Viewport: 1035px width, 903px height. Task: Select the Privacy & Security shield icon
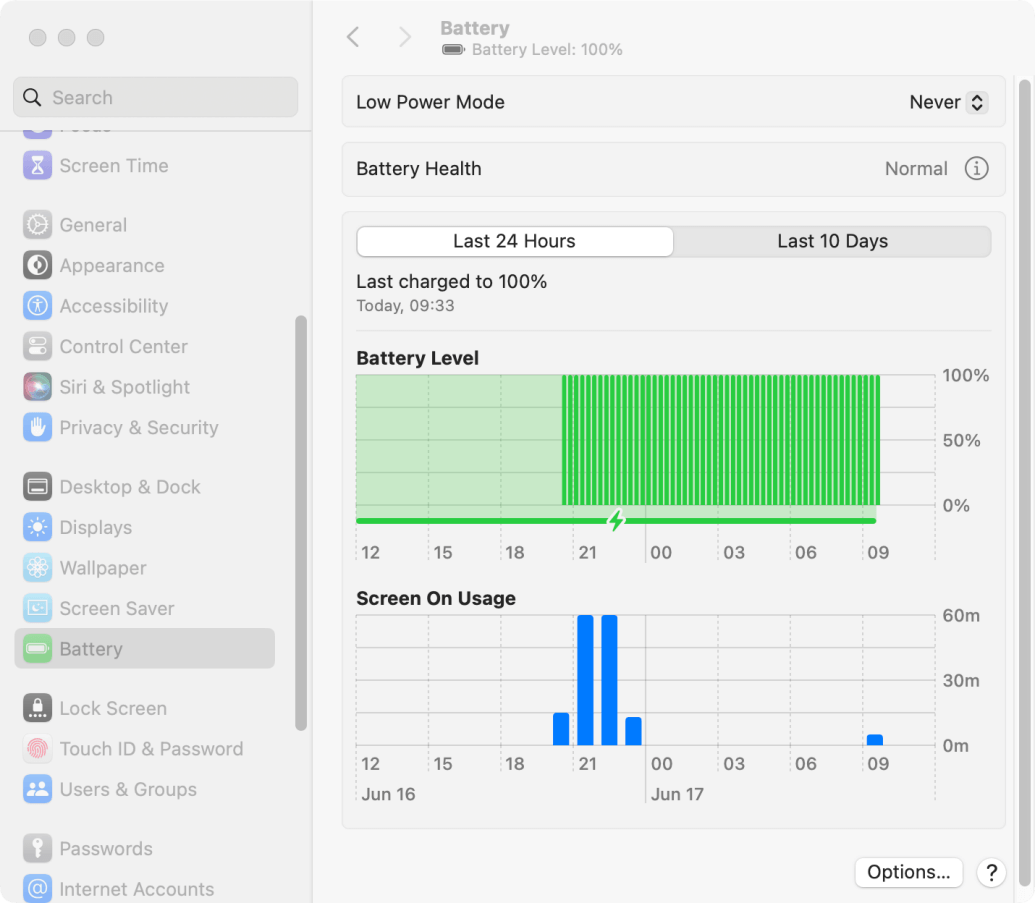pos(36,427)
